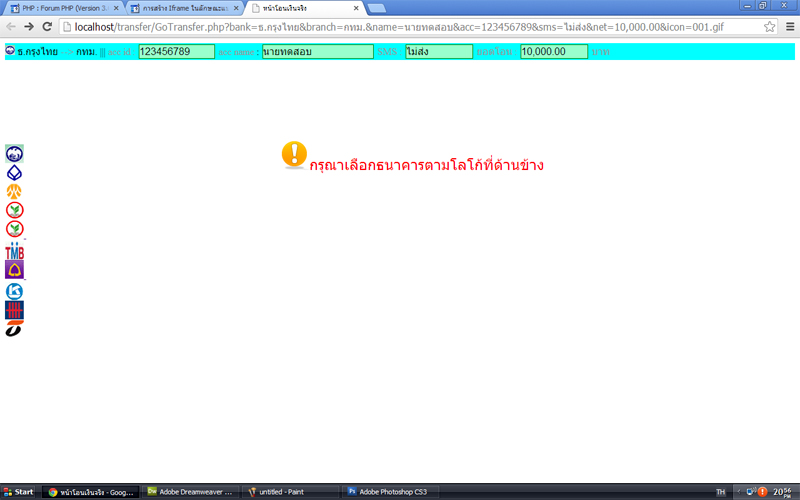Screen dimensions: 800x500
Task: Open the Chrome hamburger menu
Action: [x=790, y=27]
